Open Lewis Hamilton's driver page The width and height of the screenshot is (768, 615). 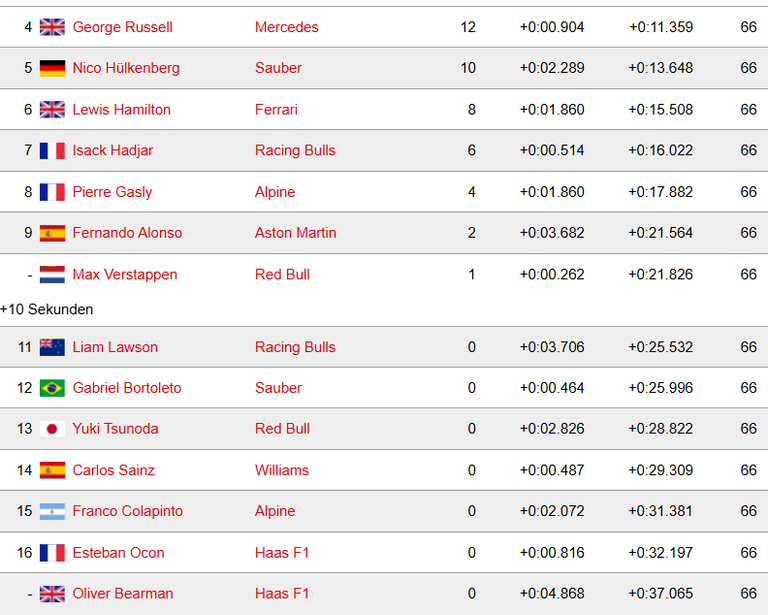pyautogui.click(x=121, y=109)
